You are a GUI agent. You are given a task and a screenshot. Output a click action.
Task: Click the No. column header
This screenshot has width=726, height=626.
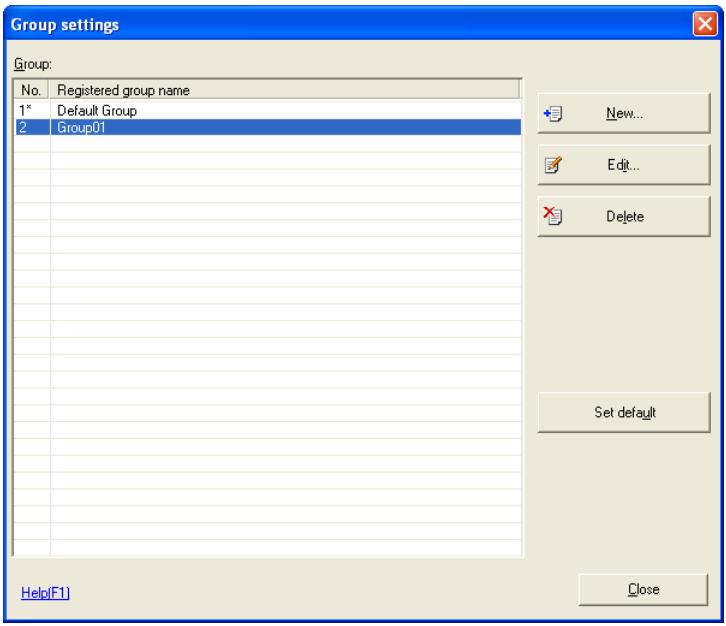31,90
